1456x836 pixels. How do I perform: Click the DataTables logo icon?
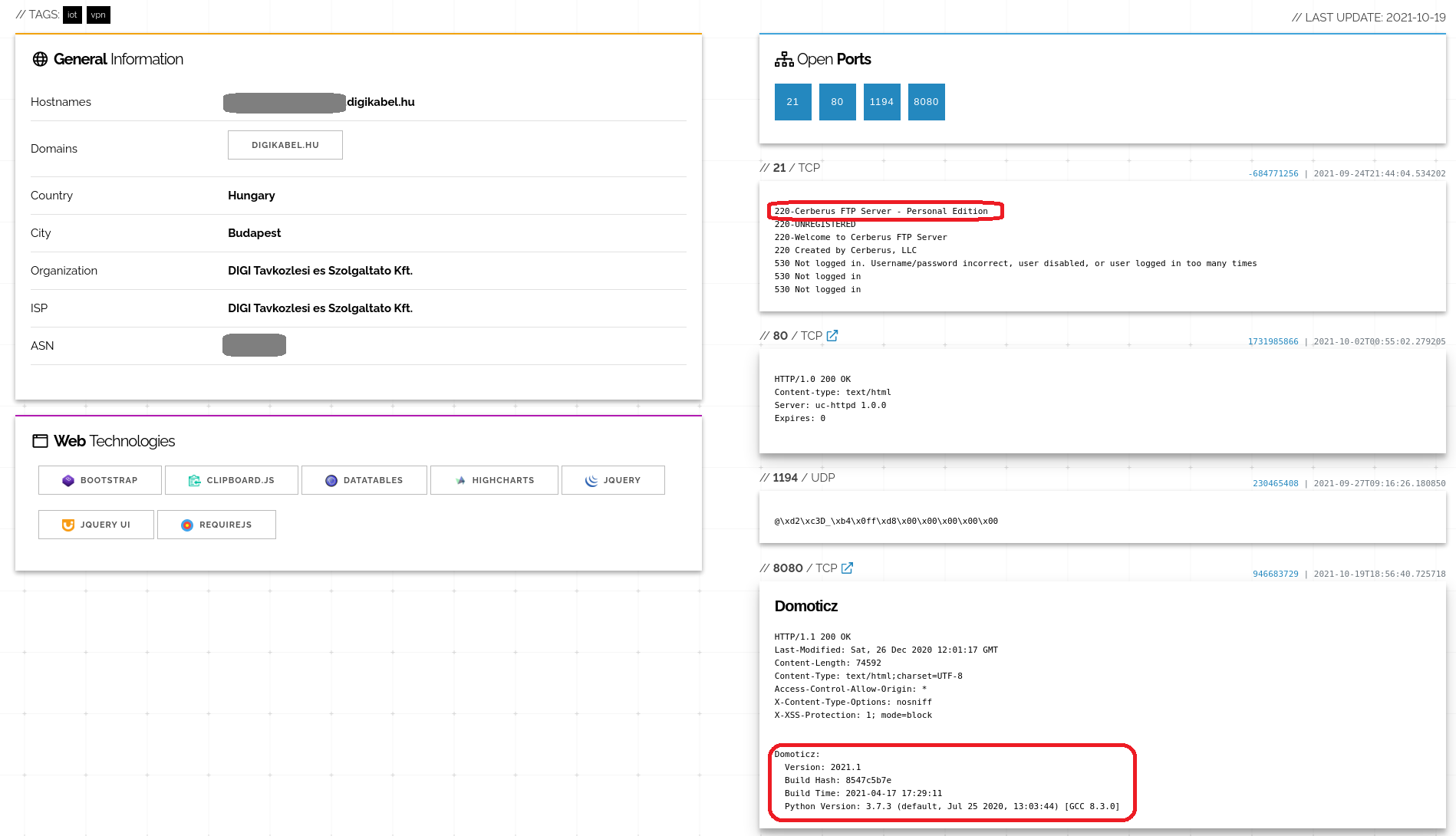[331, 480]
